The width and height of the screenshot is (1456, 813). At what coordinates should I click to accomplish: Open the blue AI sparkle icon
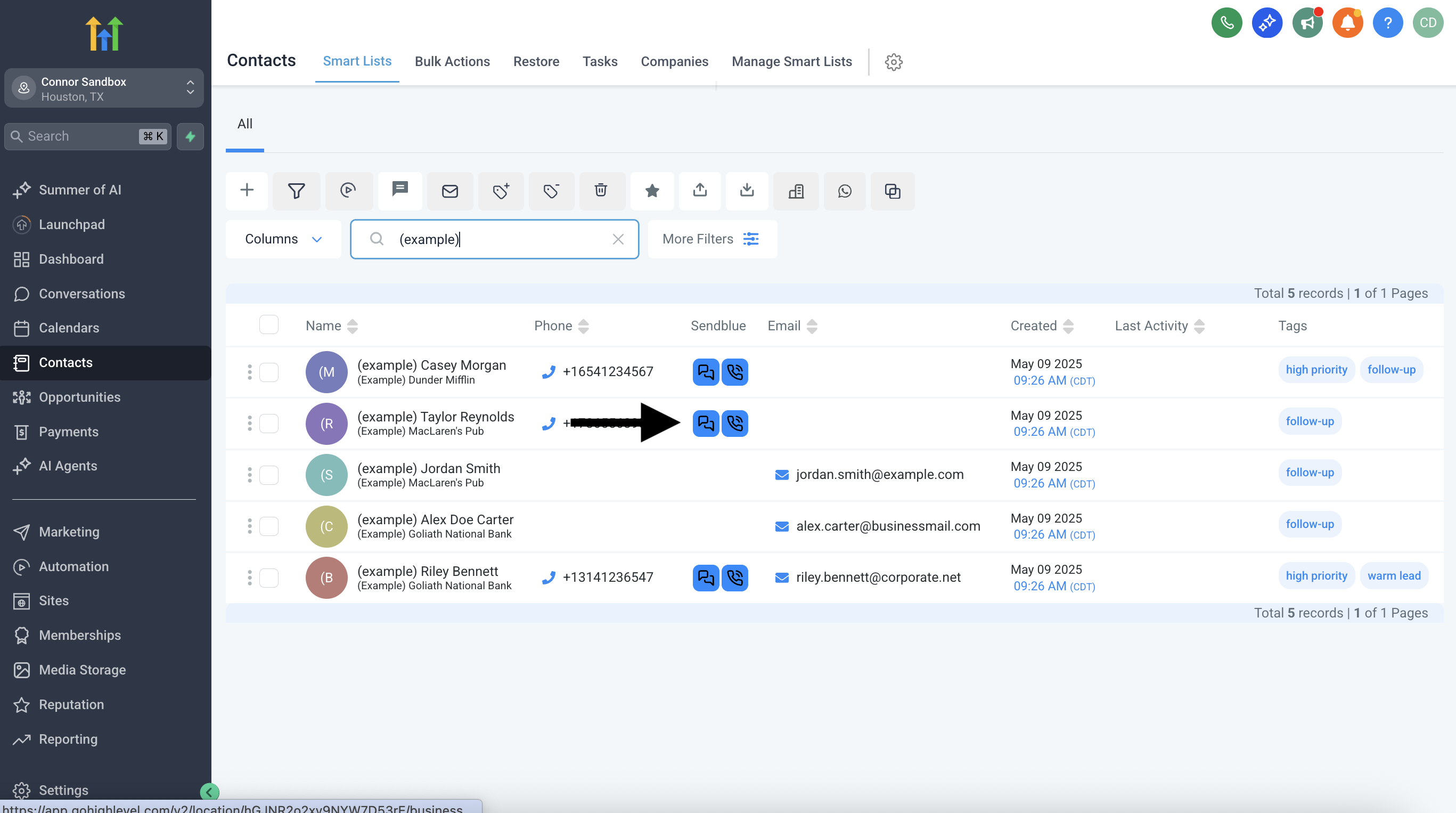(1267, 22)
